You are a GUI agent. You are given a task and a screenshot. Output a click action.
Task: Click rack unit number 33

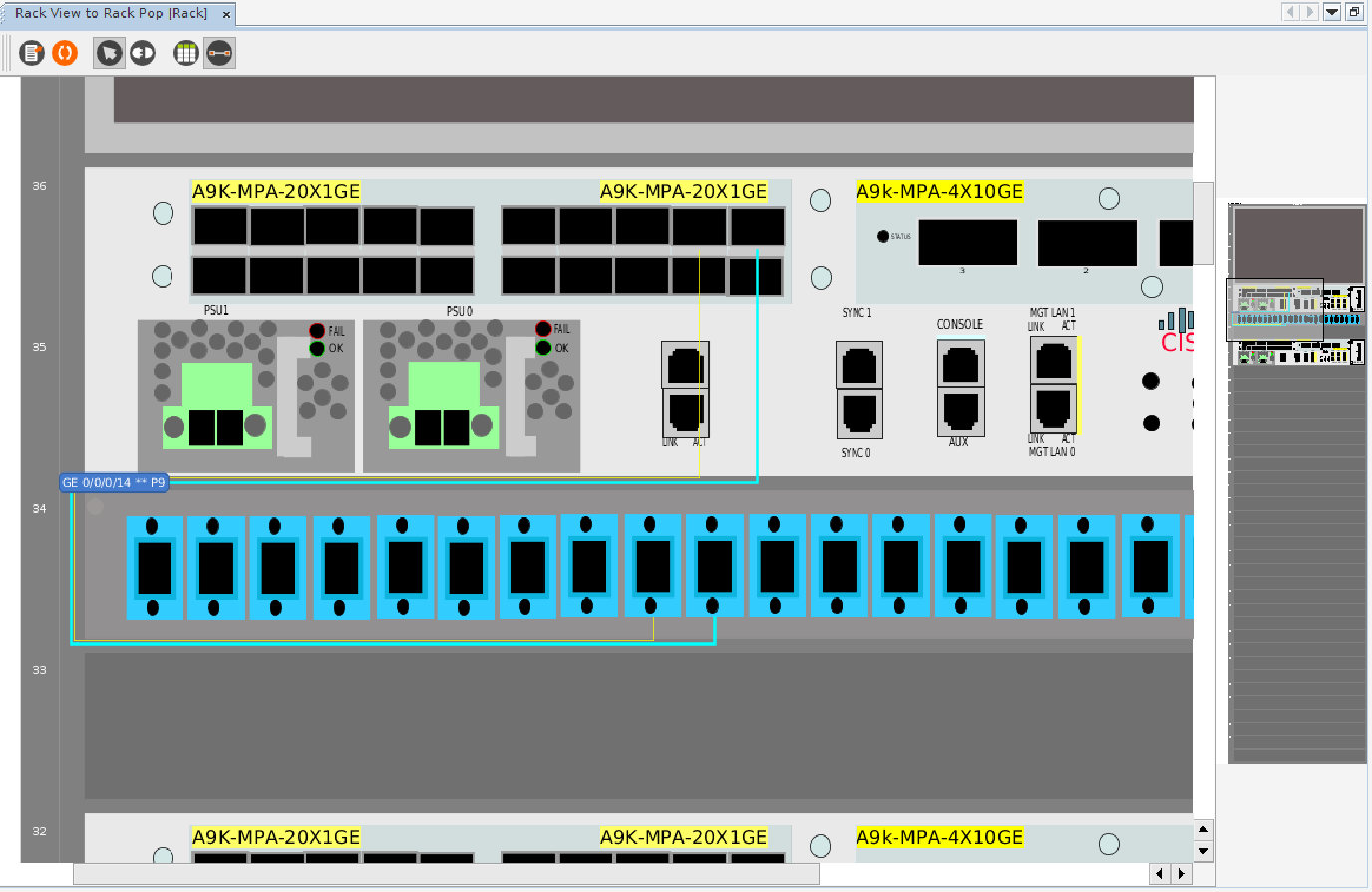coord(39,670)
